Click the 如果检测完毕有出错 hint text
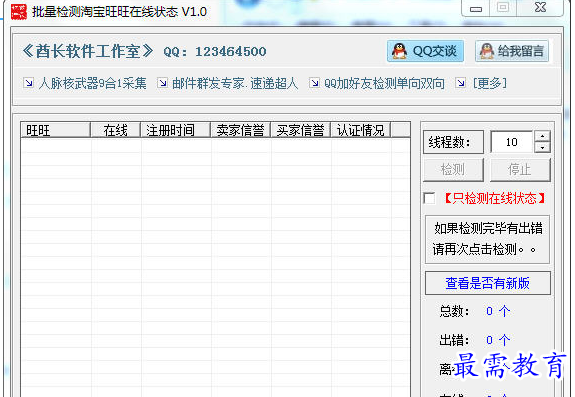Screen dimensions: 575x397 tap(488, 228)
